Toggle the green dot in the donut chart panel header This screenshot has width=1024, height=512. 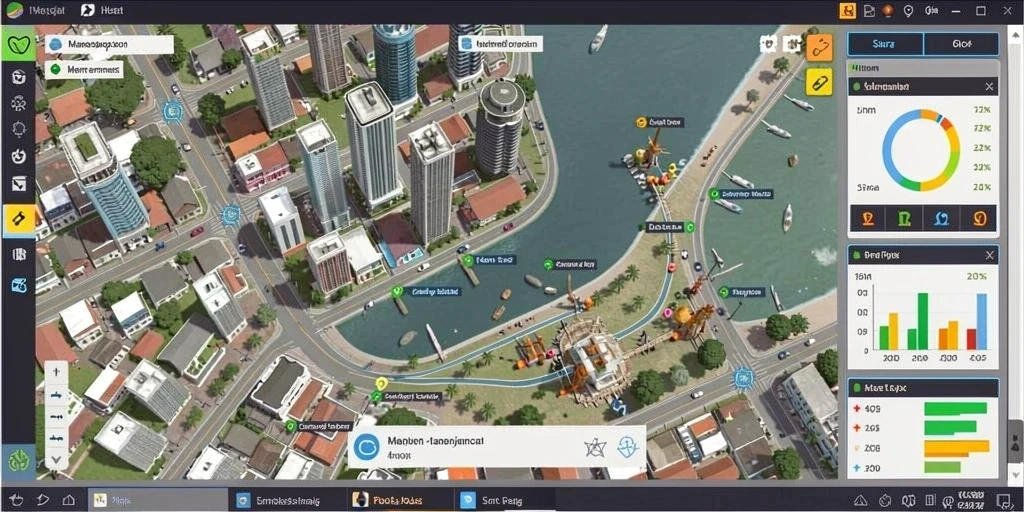pos(856,86)
